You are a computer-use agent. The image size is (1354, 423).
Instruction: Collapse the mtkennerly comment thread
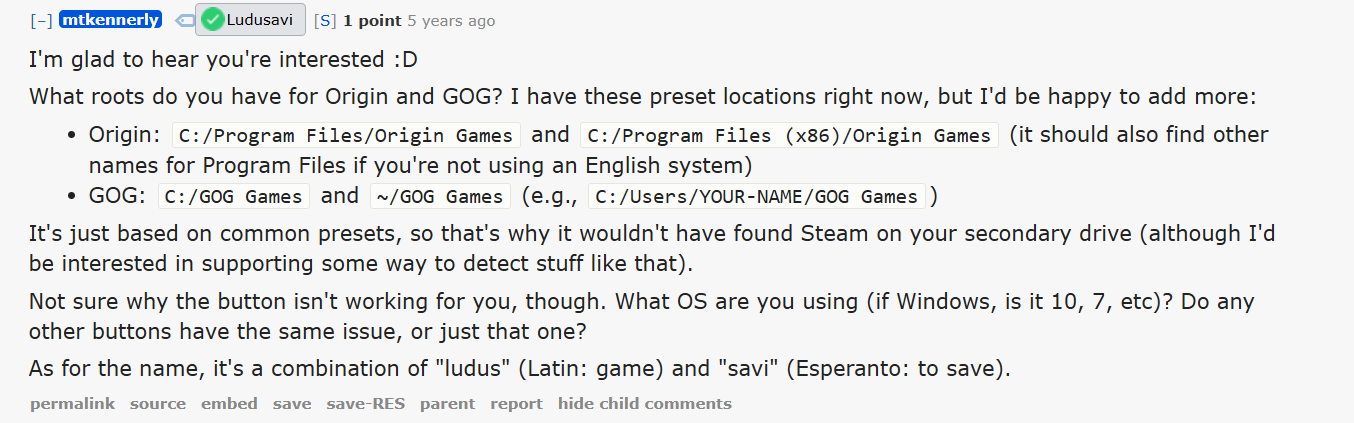(41, 20)
